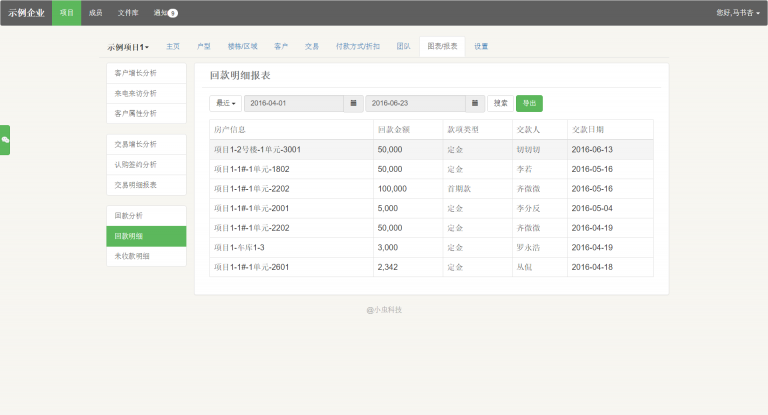
Task: Expand the 最近 date range dropdown
Action: coord(225,103)
